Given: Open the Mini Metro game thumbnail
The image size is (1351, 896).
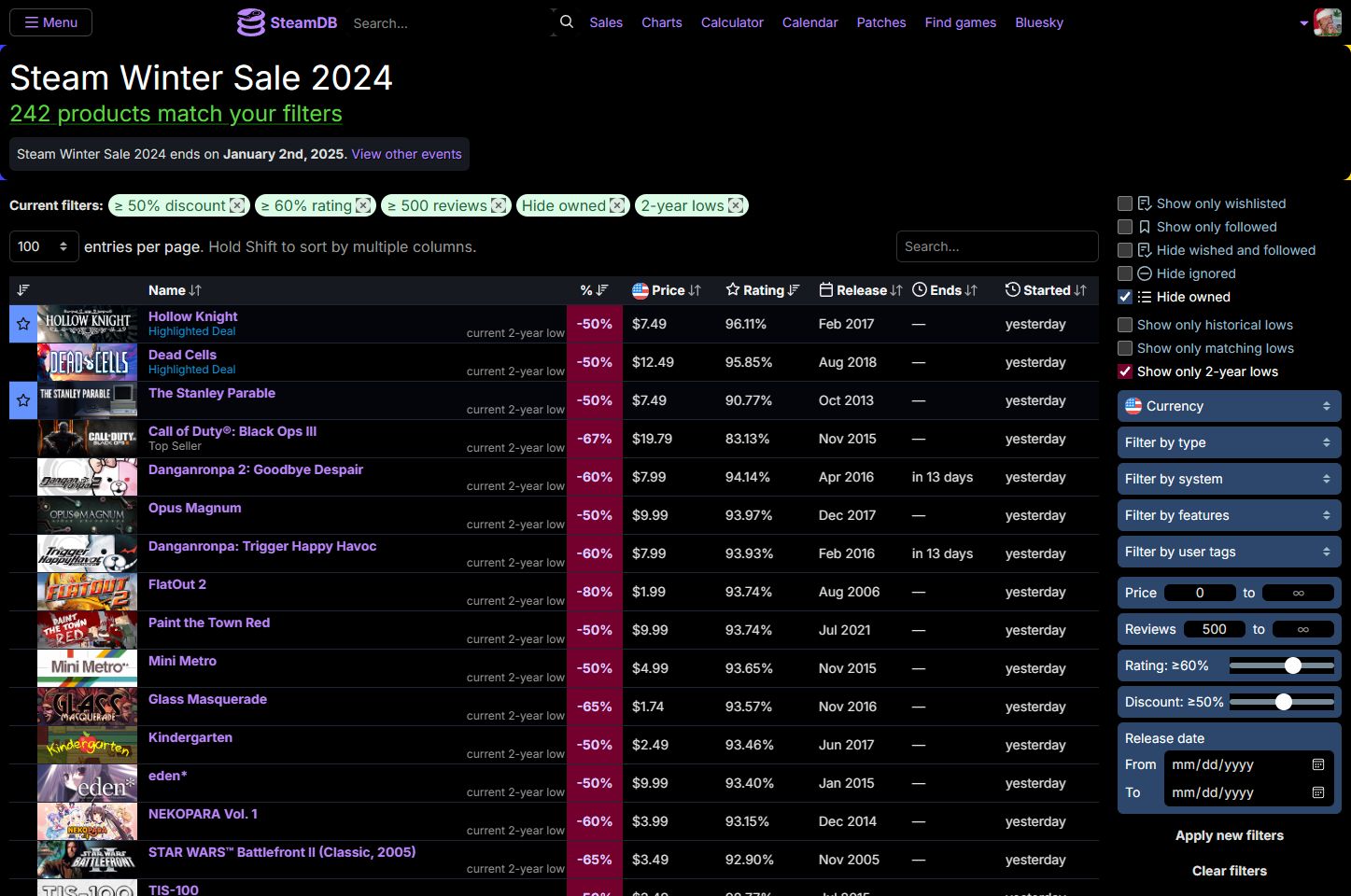Looking at the screenshot, I should coord(87,668).
